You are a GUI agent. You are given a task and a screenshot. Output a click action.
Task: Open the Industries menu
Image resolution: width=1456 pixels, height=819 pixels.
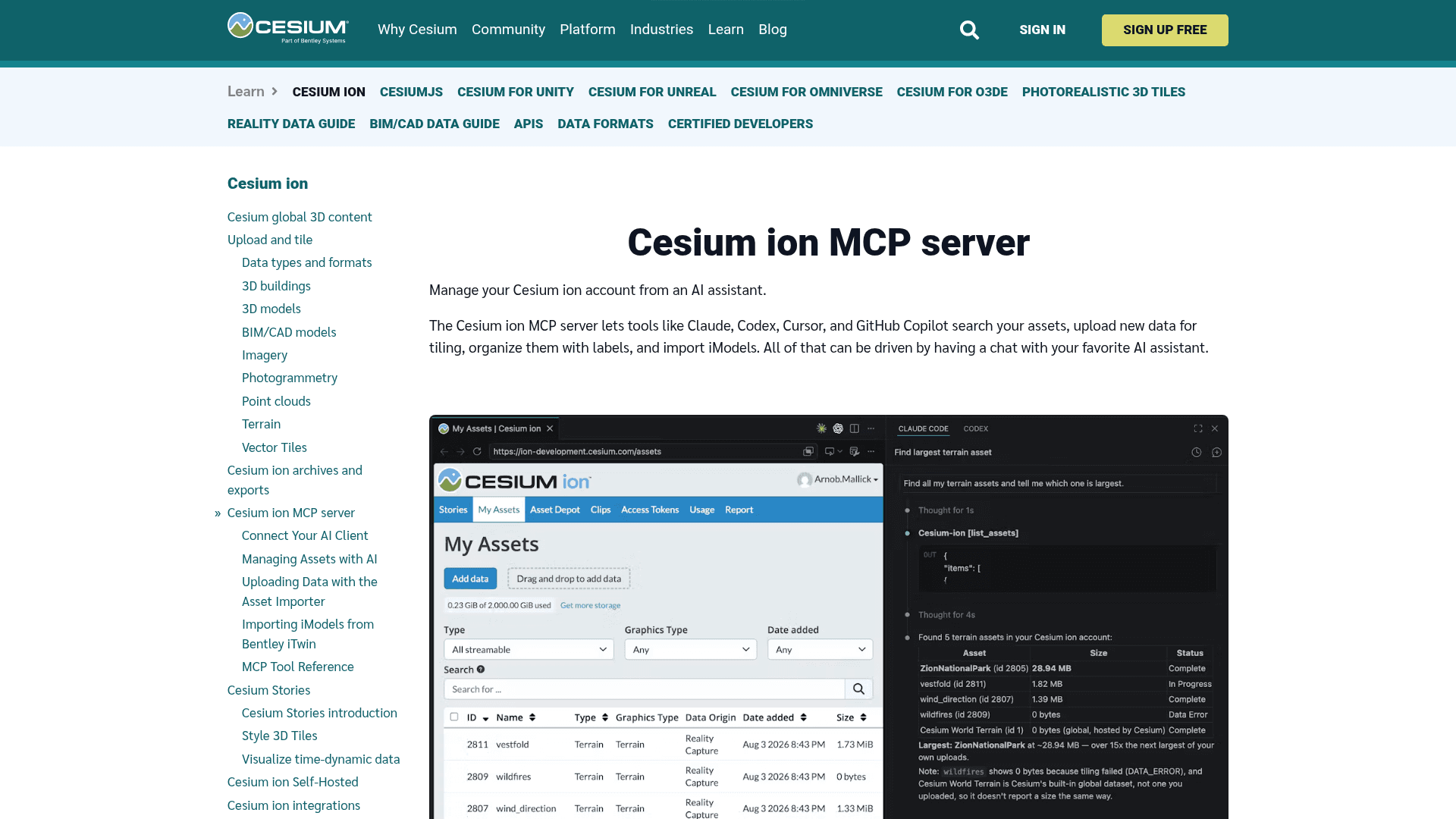661,30
